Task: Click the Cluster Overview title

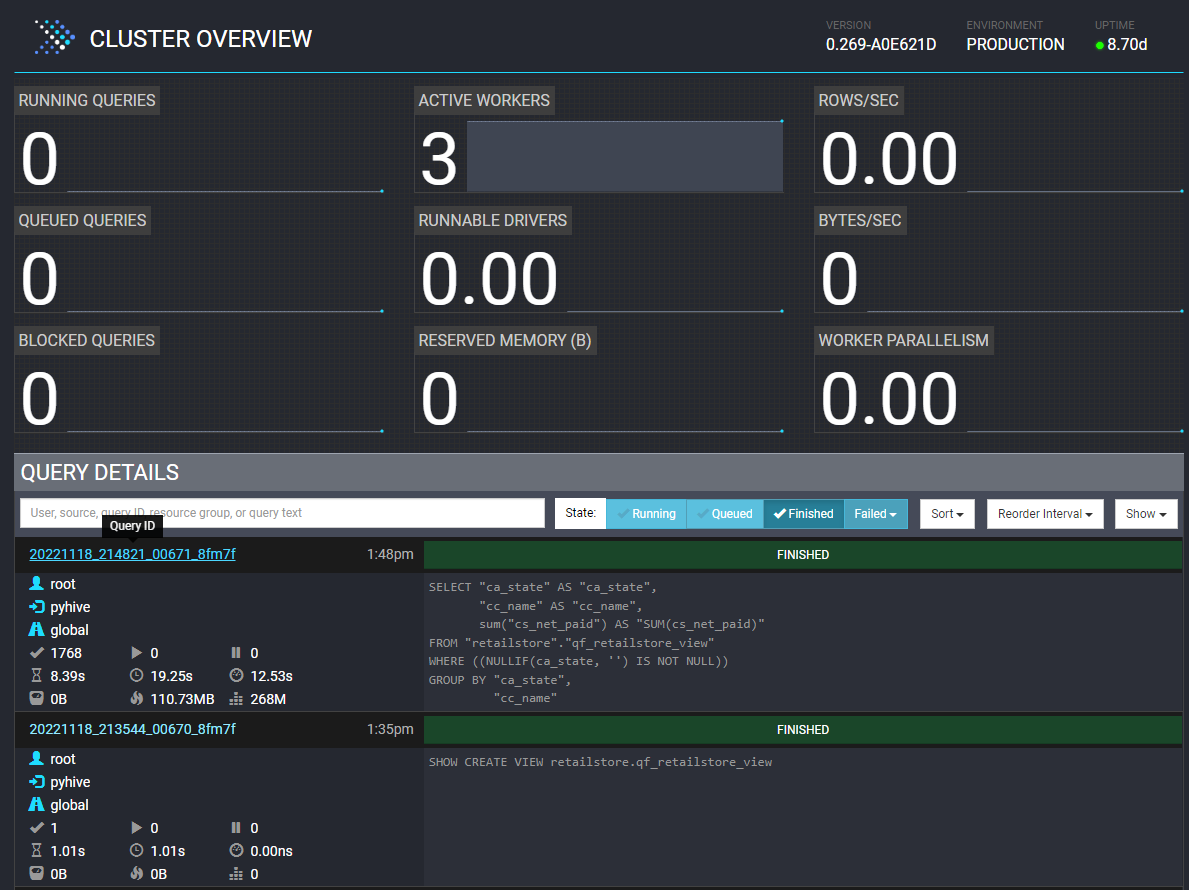Action: pos(201,39)
